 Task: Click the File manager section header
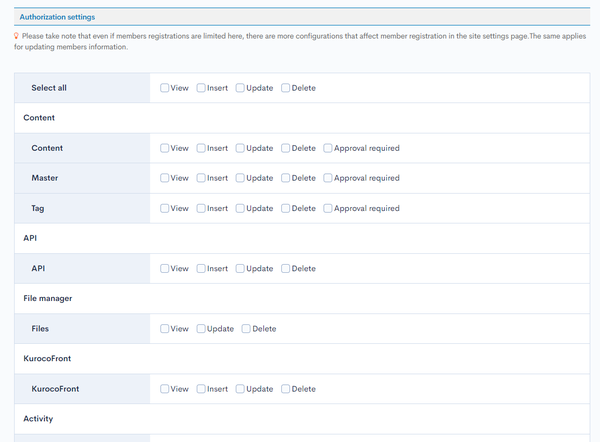(x=48, y=298)
